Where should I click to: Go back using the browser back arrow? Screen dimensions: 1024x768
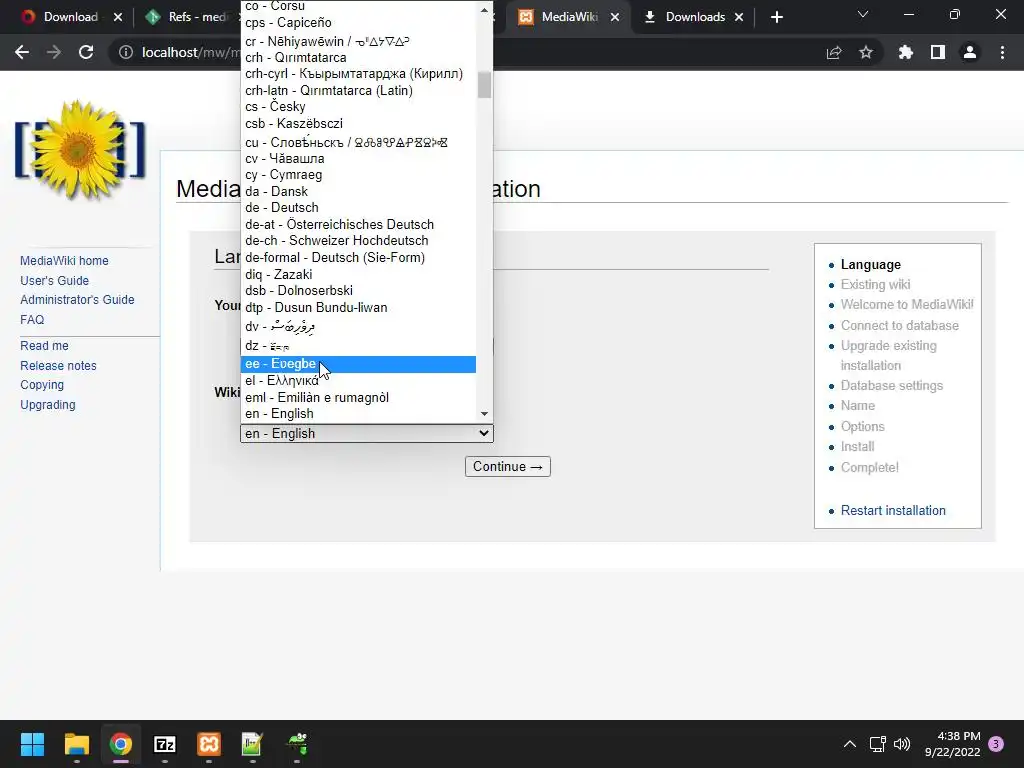(22, 52)
